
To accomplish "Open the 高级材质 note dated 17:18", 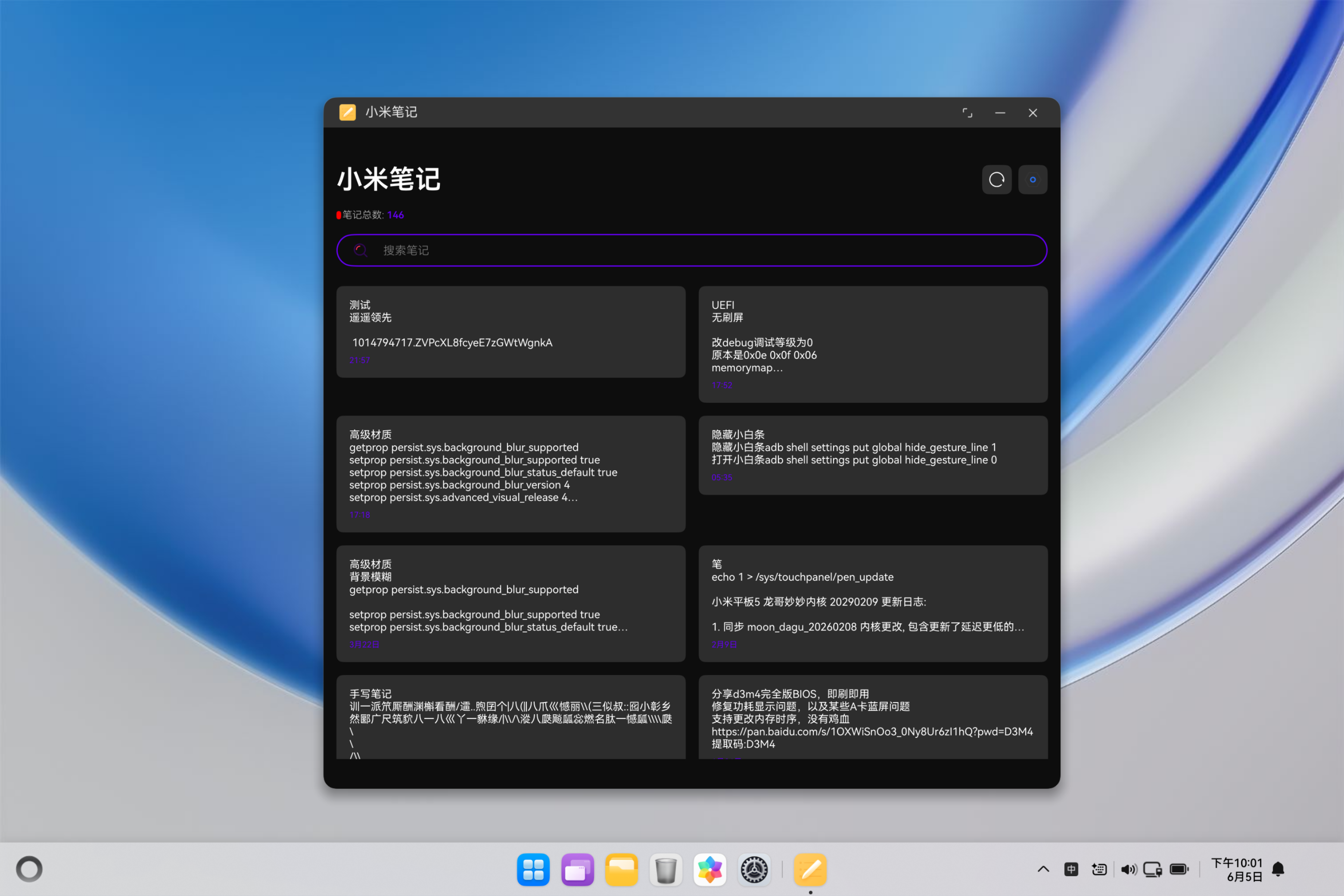I will point(511,474).
